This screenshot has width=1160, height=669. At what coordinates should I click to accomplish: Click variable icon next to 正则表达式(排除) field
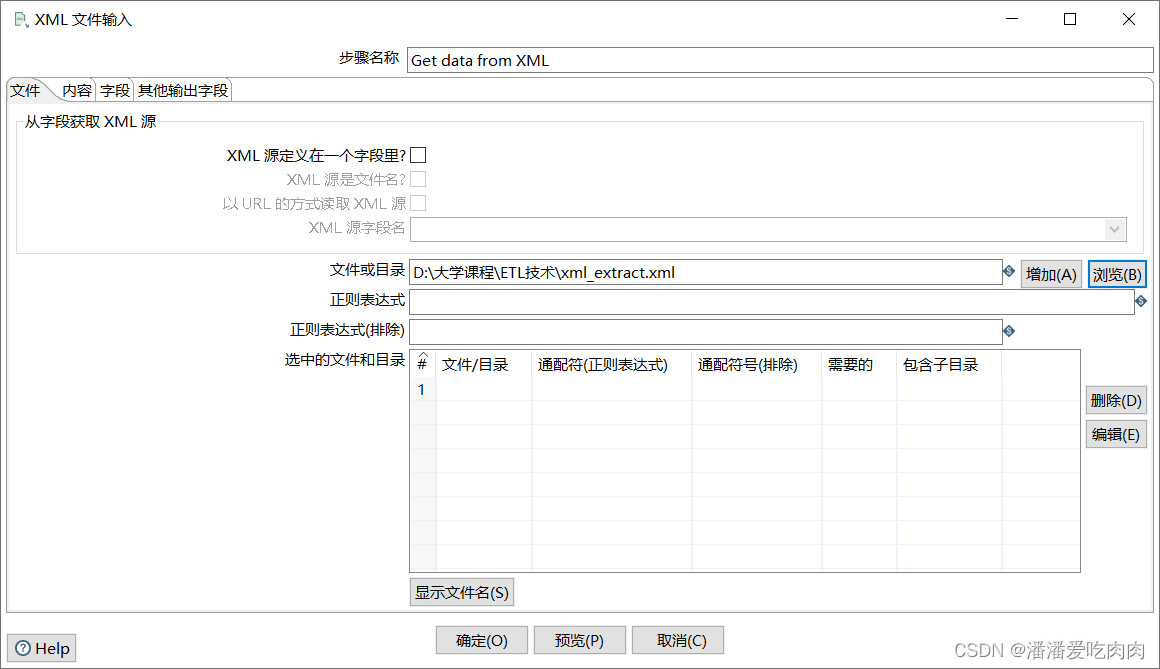point(1008,331)
